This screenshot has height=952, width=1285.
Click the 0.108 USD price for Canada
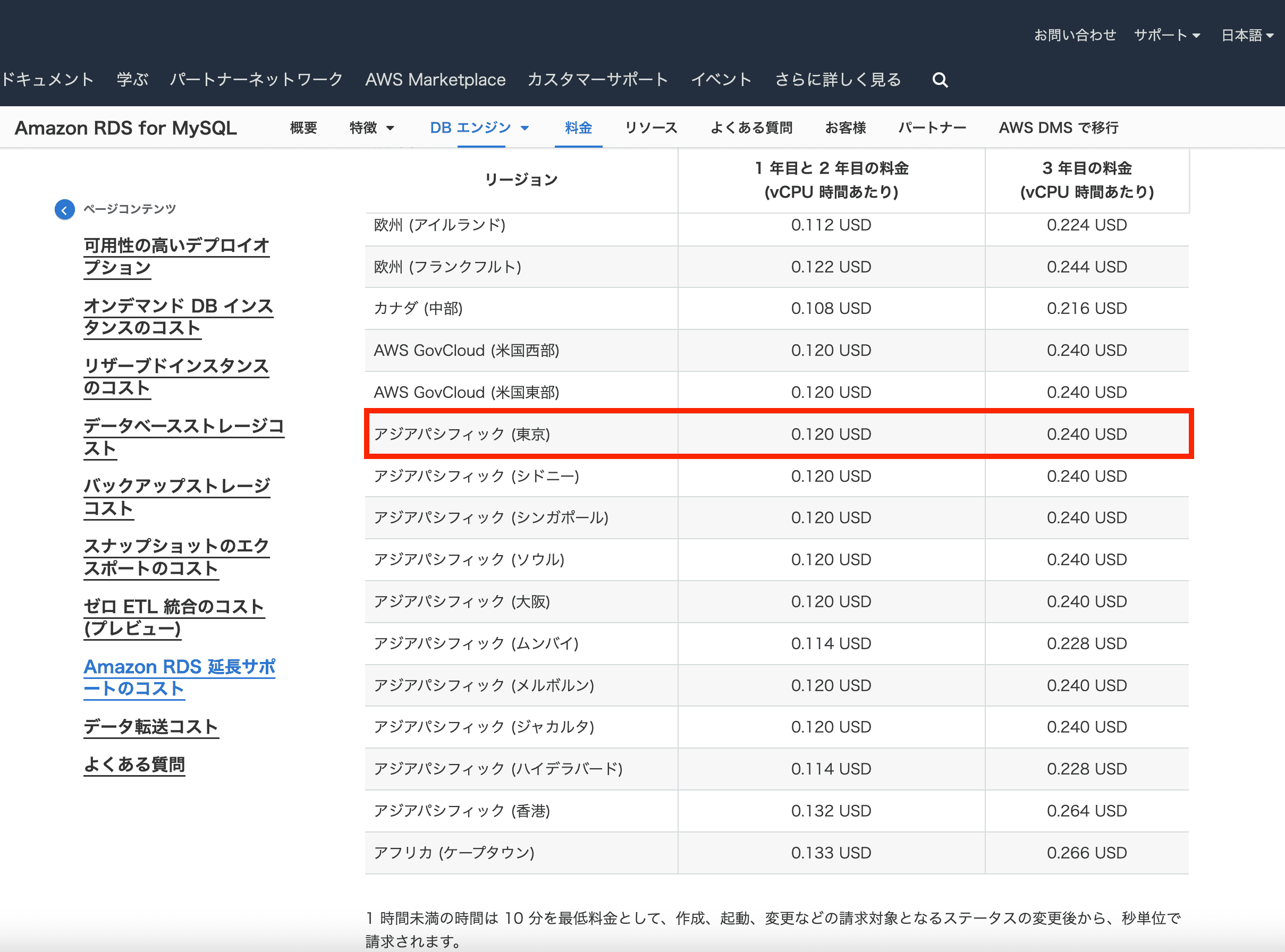click(831, 308)
